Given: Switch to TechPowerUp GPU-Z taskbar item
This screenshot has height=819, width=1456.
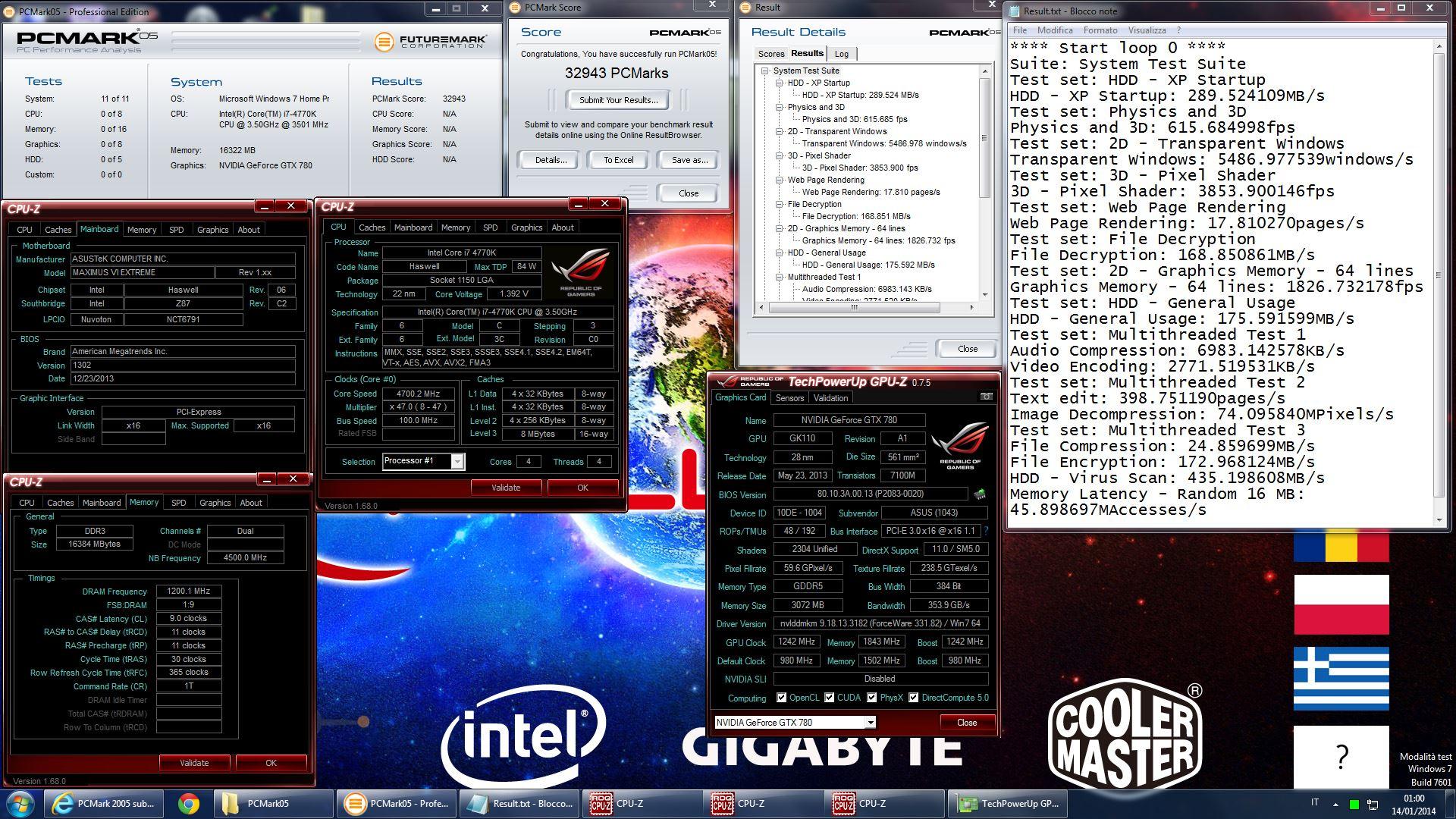Looking at the screenshot, I should click(x=1009, y=804).
